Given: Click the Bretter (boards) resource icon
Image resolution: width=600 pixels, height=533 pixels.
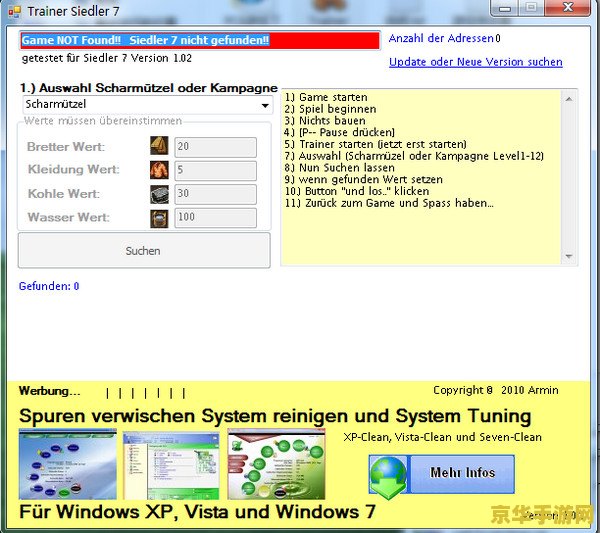Looking at the screenshot, I should pyautogui.click(x=159, y=146).
